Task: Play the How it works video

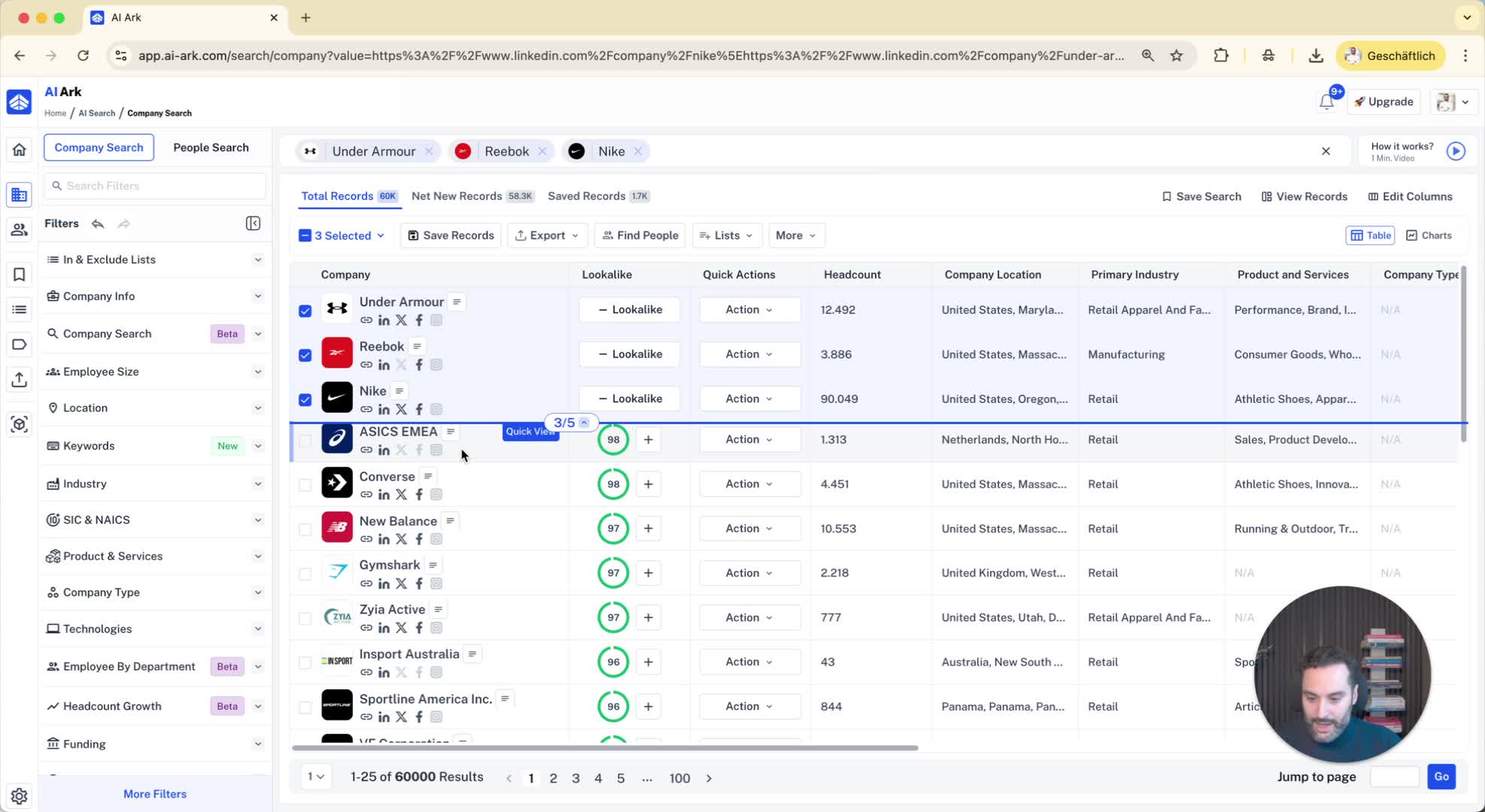Action: [x=1456, y=151]
